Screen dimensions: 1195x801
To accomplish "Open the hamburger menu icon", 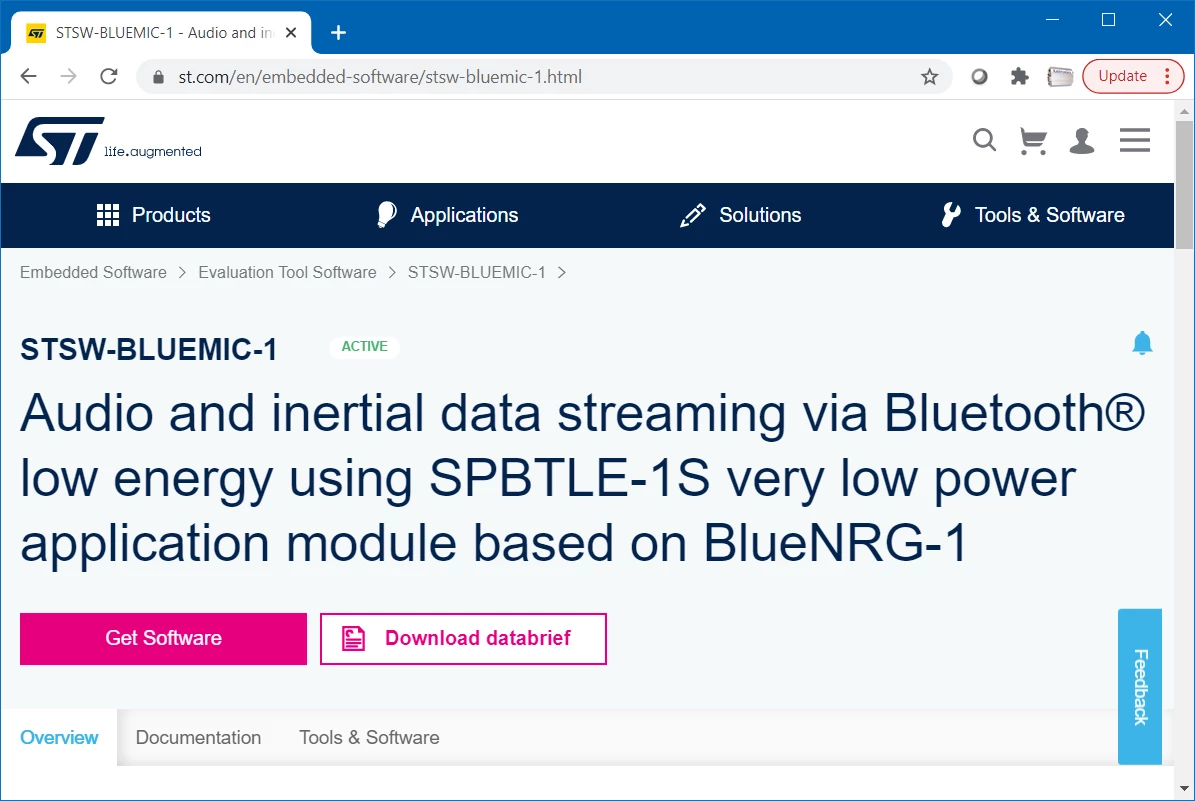I will [x=1134, y=140].
